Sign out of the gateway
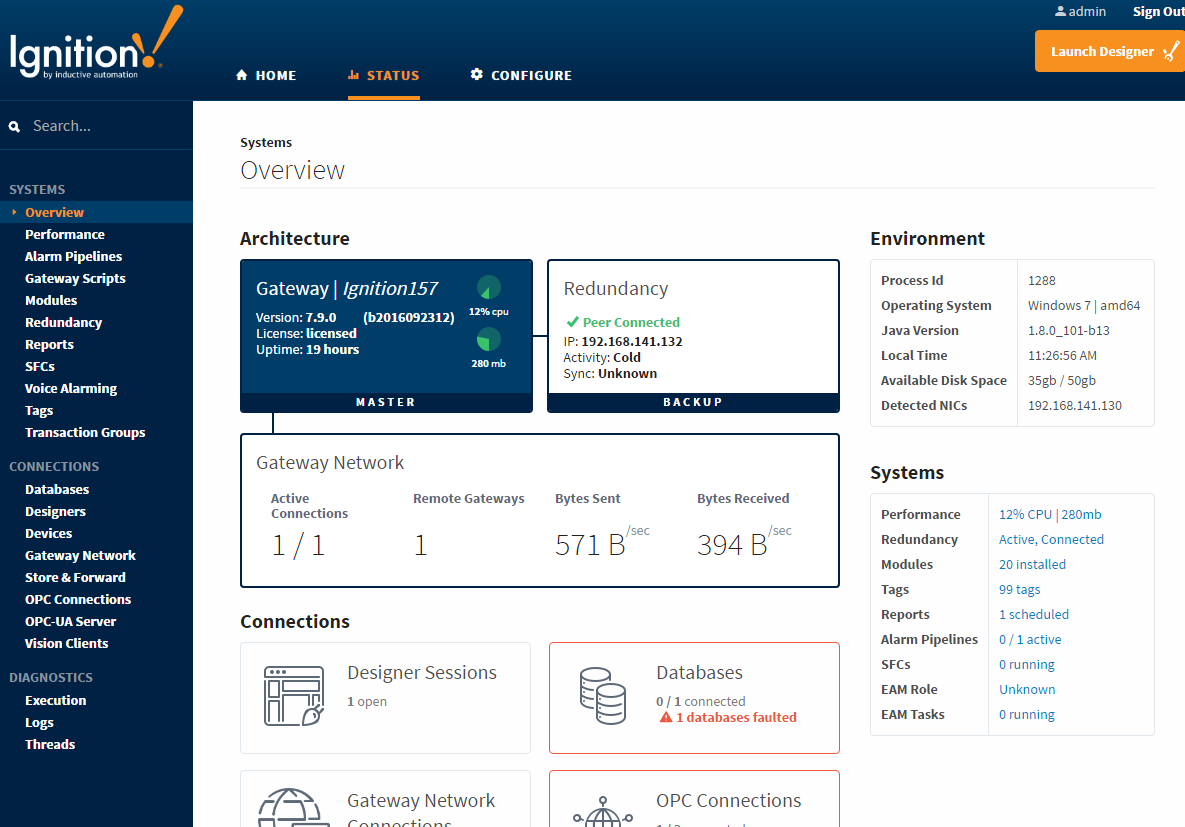This screenshot has width=1185, height=827. pos(1158,12)
